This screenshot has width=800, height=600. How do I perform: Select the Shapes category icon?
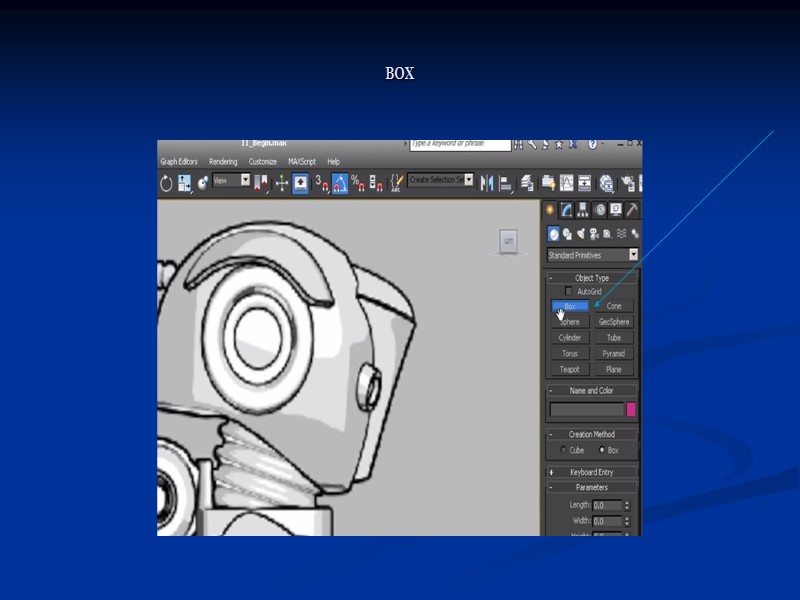coord(567,234)
